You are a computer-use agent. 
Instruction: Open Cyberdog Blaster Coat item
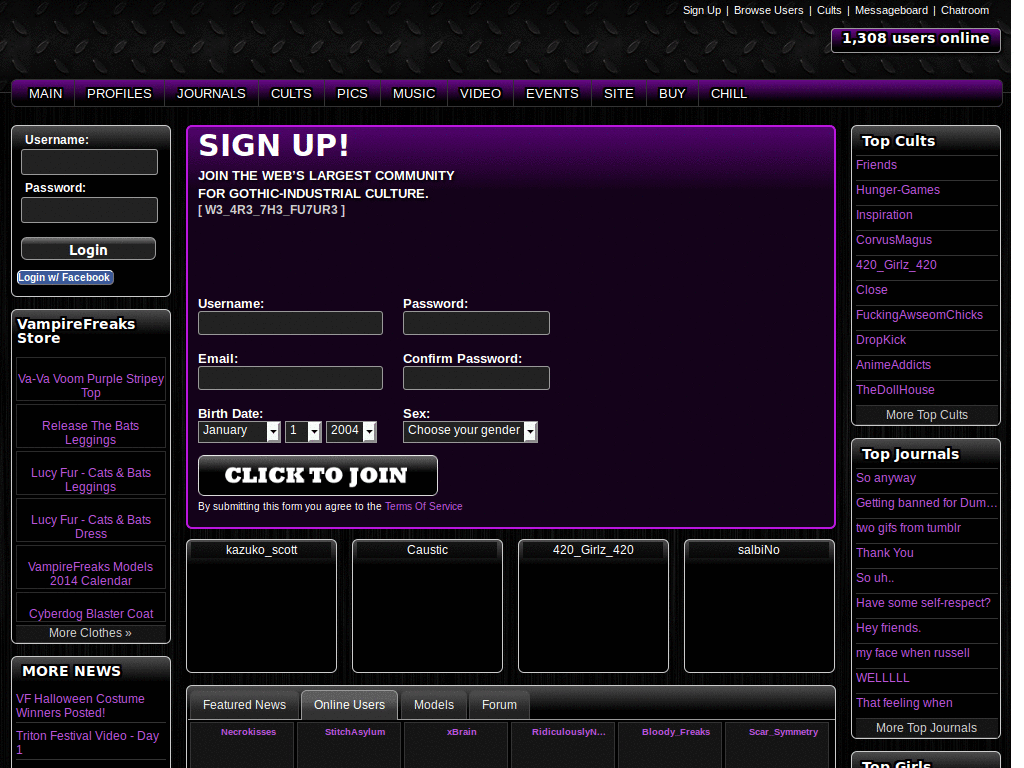click(x=91, y=614)
